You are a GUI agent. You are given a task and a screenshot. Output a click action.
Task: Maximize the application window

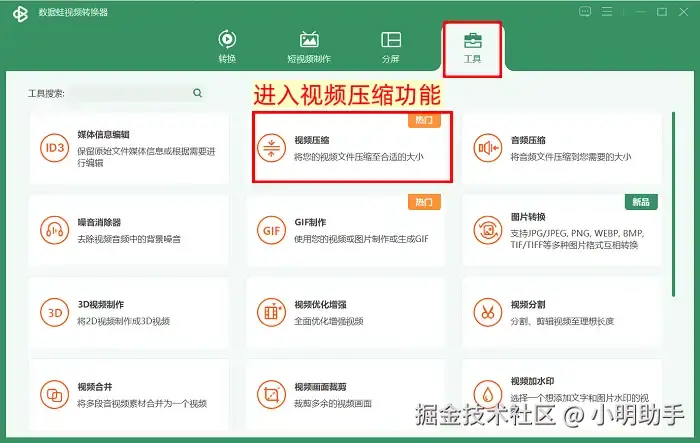[662, 12]
